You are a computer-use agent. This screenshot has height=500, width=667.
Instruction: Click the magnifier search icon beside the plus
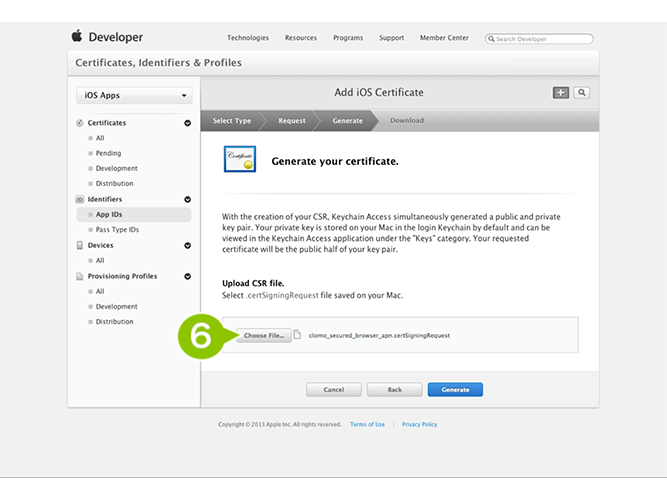click(581, 92)
